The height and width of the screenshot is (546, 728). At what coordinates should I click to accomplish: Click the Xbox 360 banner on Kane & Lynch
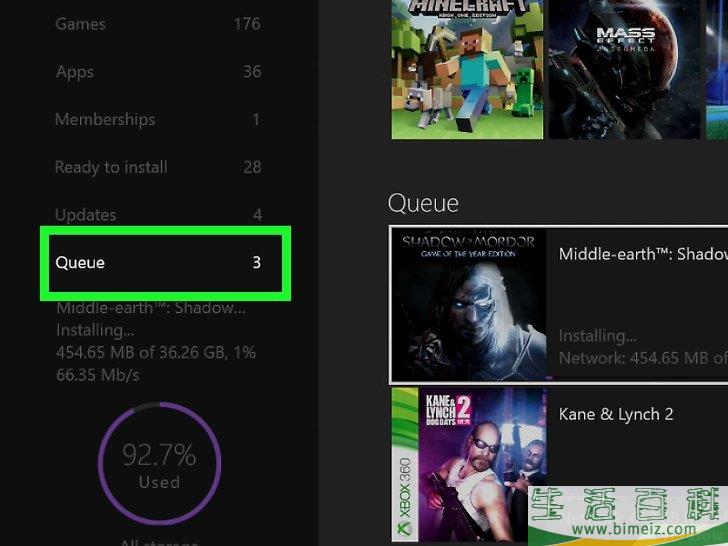405,464
